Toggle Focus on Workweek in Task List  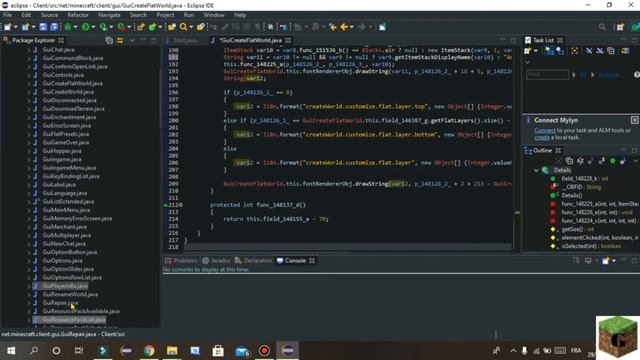(x=574, y=51)
